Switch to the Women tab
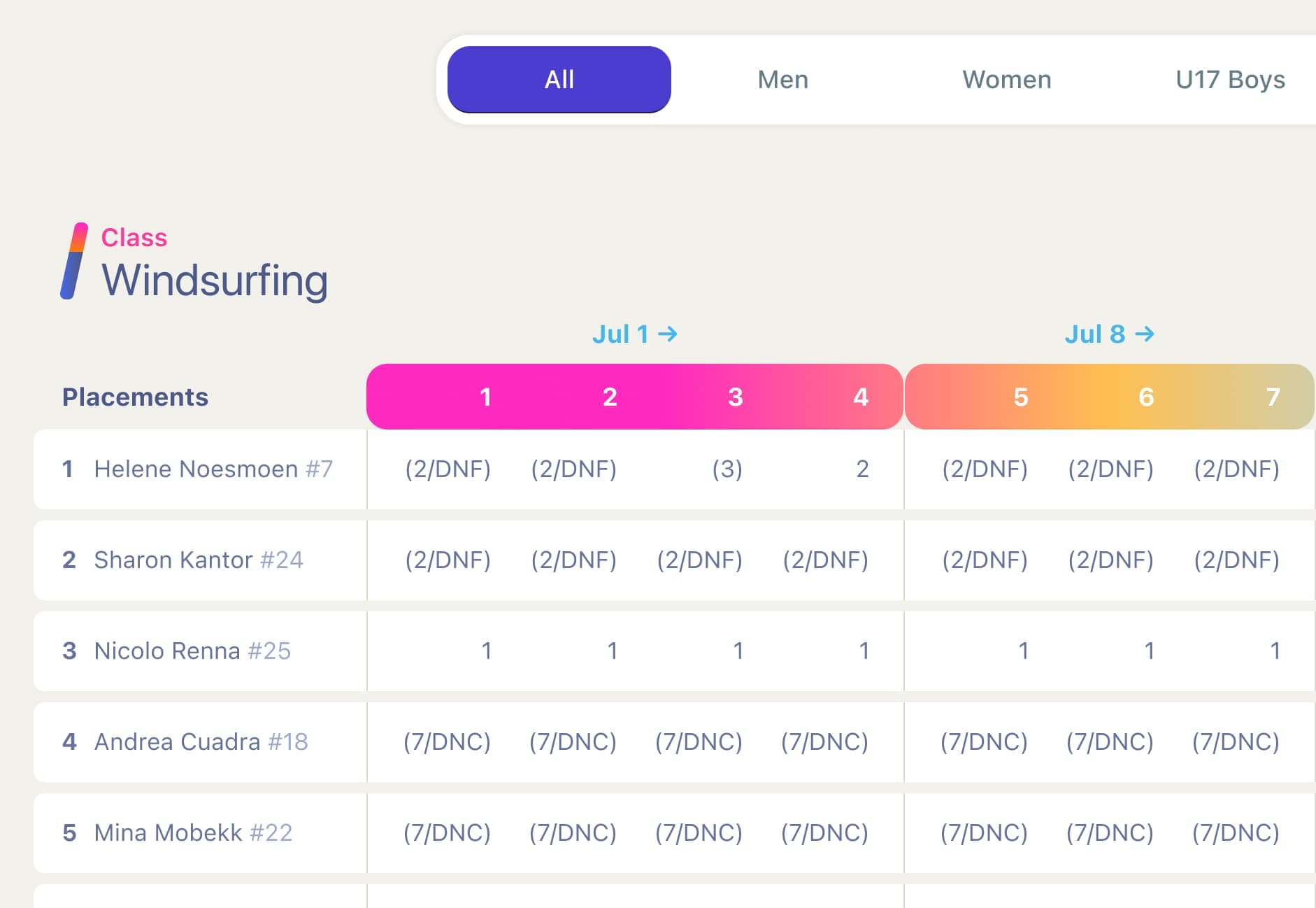1316x908 pixels. (1006, 80)
